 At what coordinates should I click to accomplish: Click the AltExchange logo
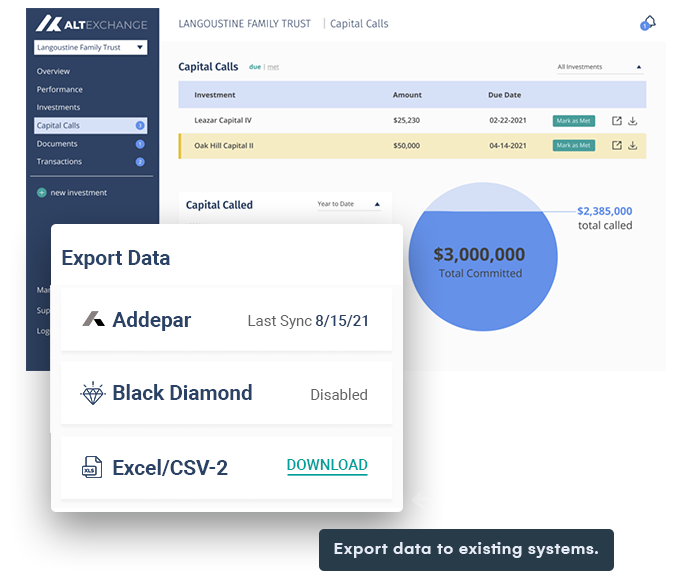[91, 24]
